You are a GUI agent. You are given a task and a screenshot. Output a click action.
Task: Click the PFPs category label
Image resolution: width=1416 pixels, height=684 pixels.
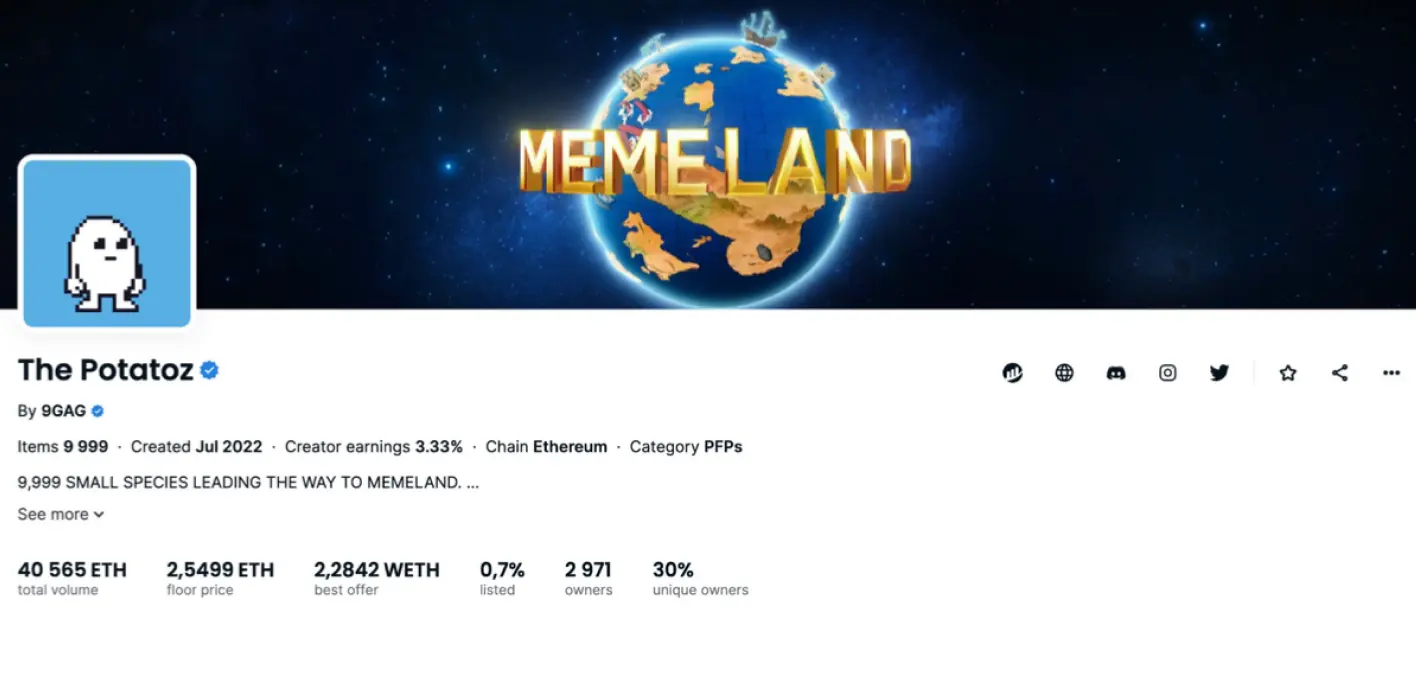(x=723, y=447)
